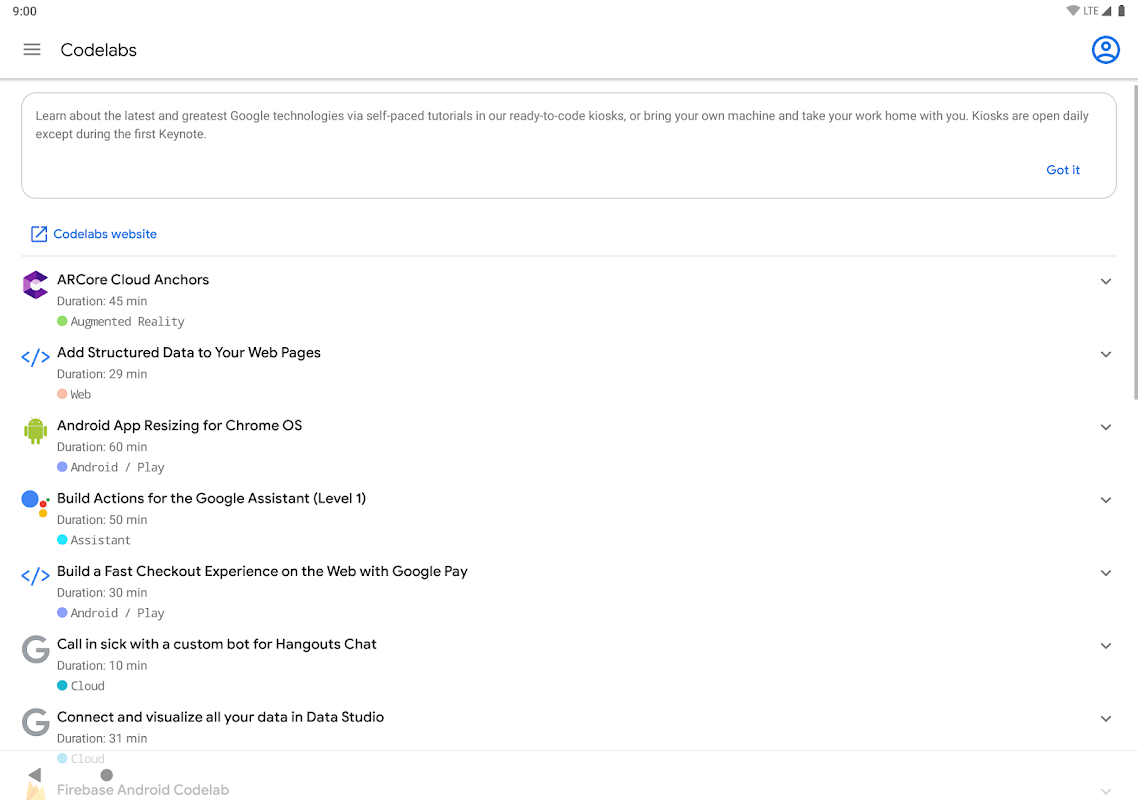
Task: Click the code icon for Fast Checkout Experience
Action: click(35, 576)
